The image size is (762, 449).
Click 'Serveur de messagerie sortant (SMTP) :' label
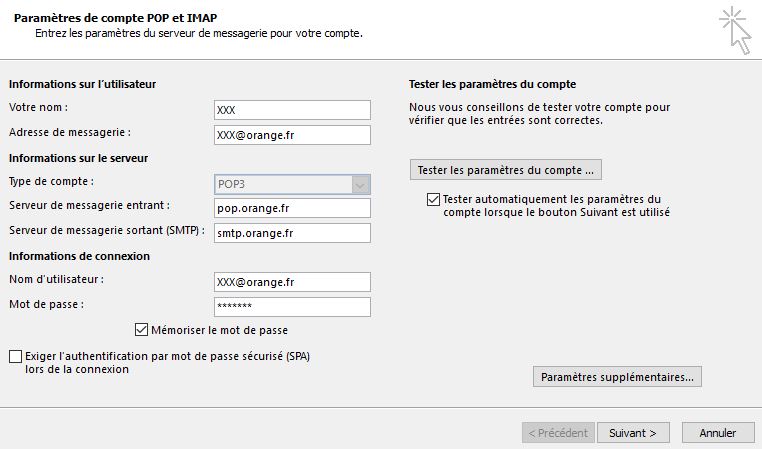(107, 230)
